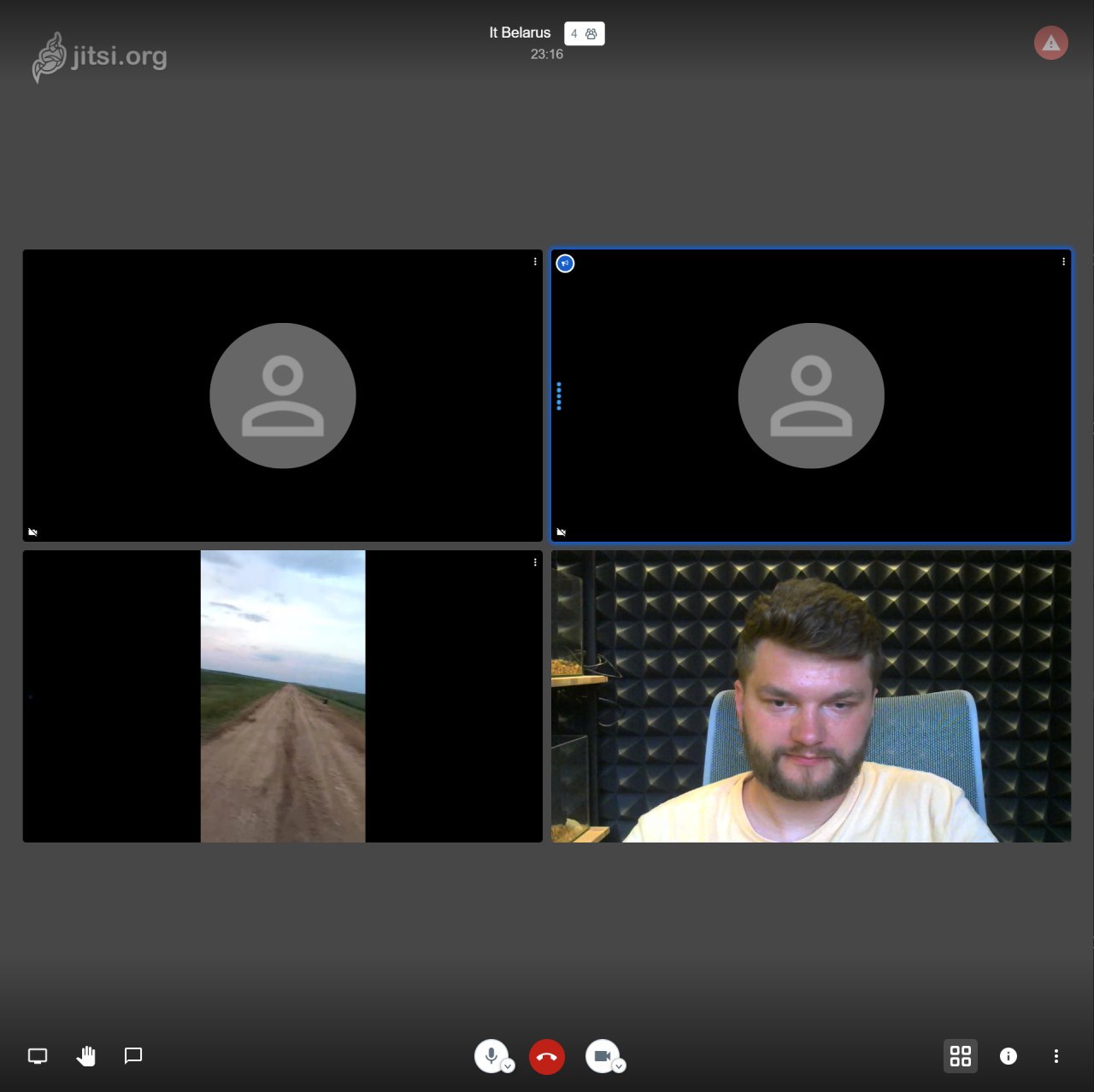Image resolution: width=1094 pixels, height=1092 pixels.
Task: Open microphone audio settings arrow
Action: 508,1066
